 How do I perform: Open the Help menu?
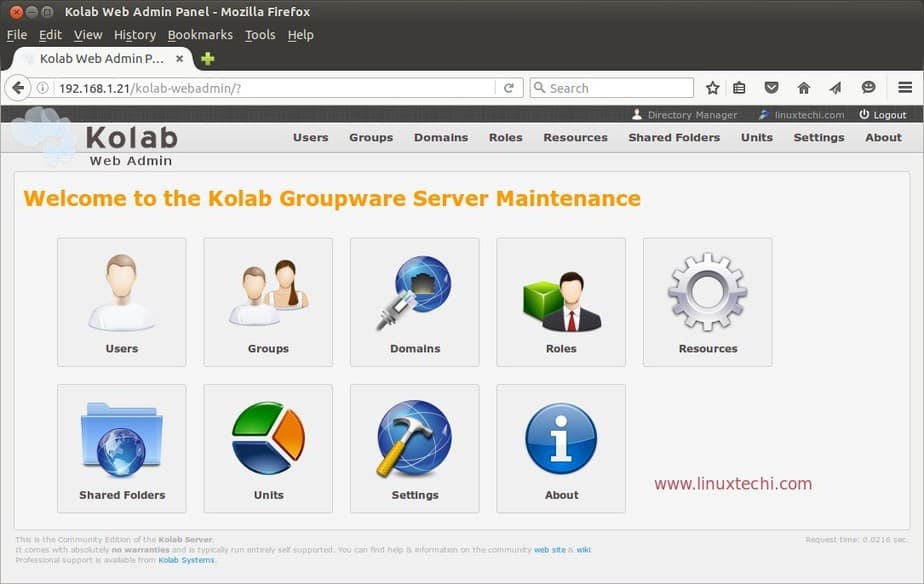pyautogui.click(x=301, y=35)
